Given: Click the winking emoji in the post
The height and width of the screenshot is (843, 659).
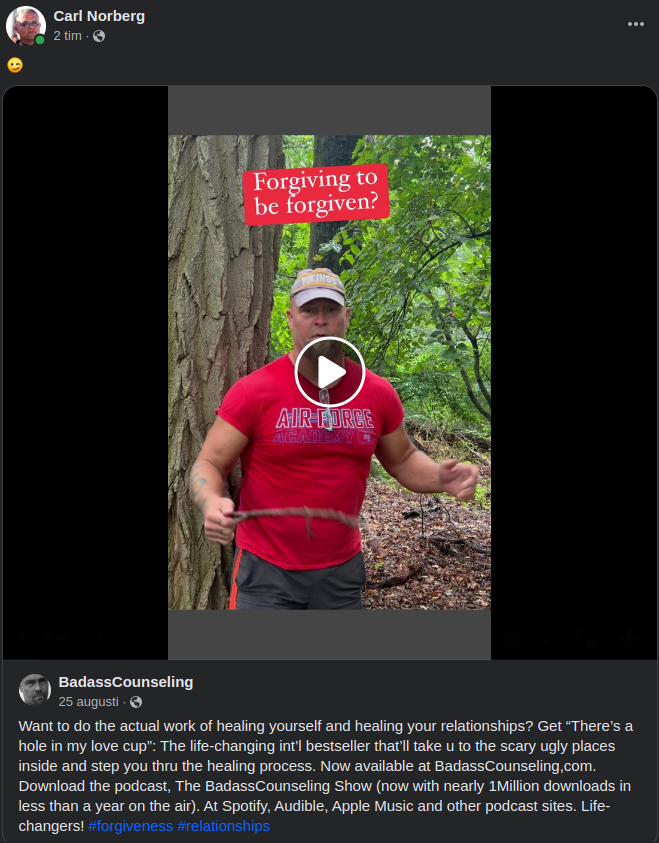Looking at the screenshot, I should click(15, 65).
